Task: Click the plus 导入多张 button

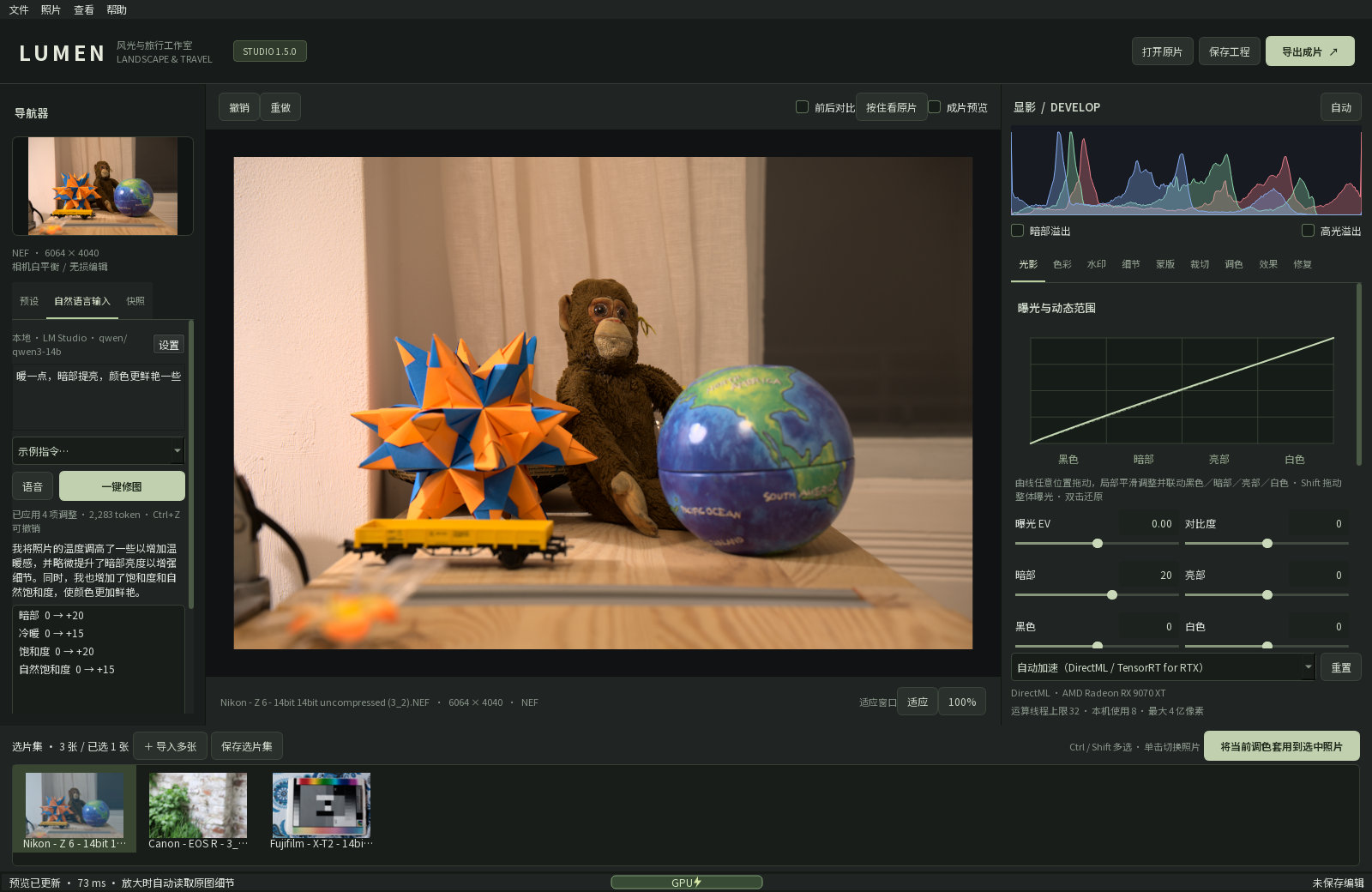Action: (x=171, y=746)
